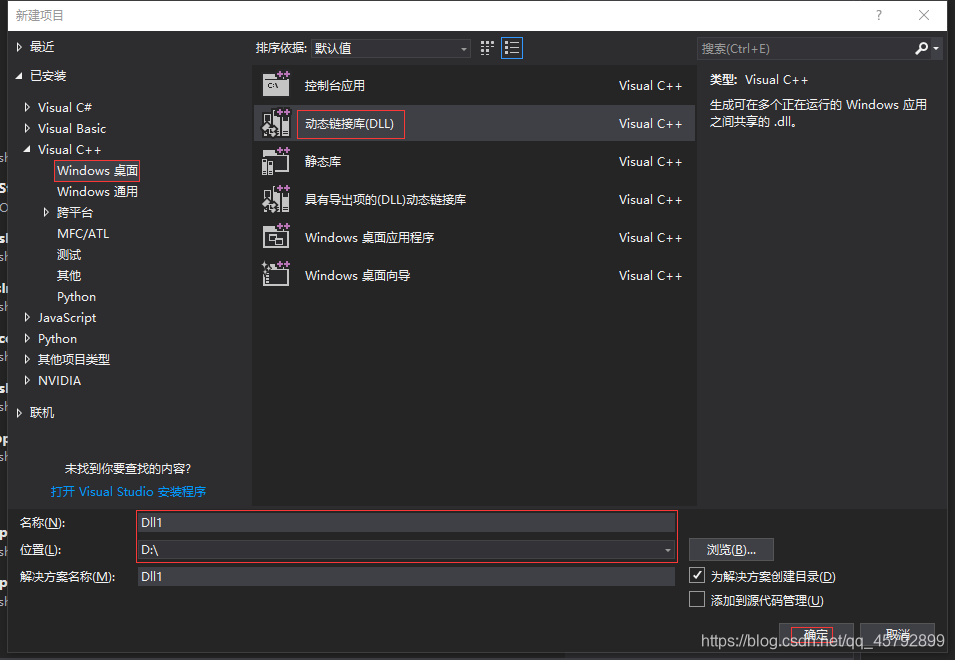955x660 pixels.
Task: Switch to the list view toggle
Action: click(x=511, y=47)
